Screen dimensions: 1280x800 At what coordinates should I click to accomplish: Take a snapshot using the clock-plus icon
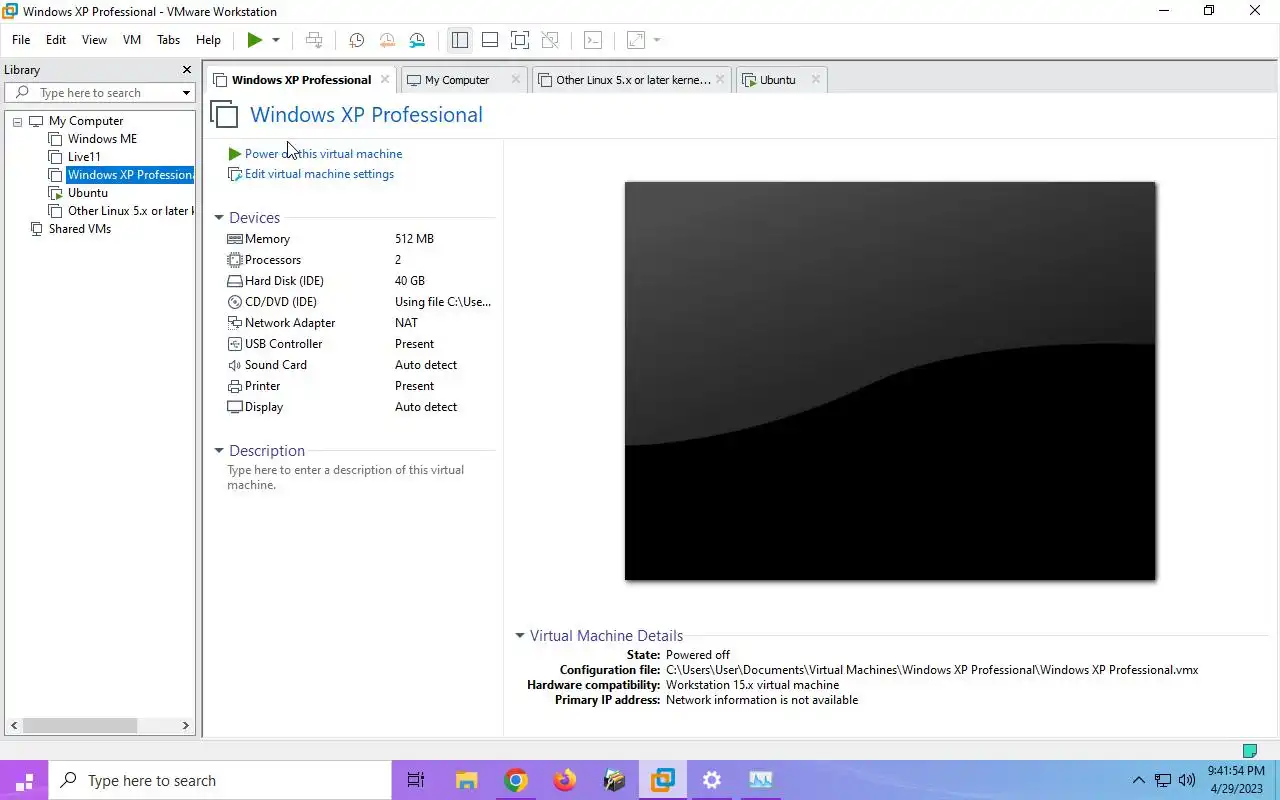tap(356, 40)
